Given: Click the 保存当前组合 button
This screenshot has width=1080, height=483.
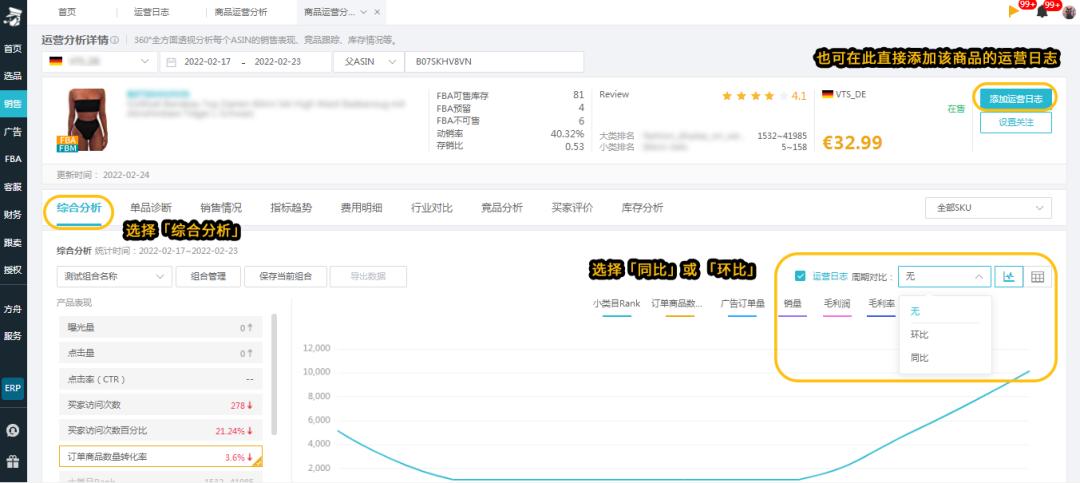Looking at the screenshot, I should [285, 276].
